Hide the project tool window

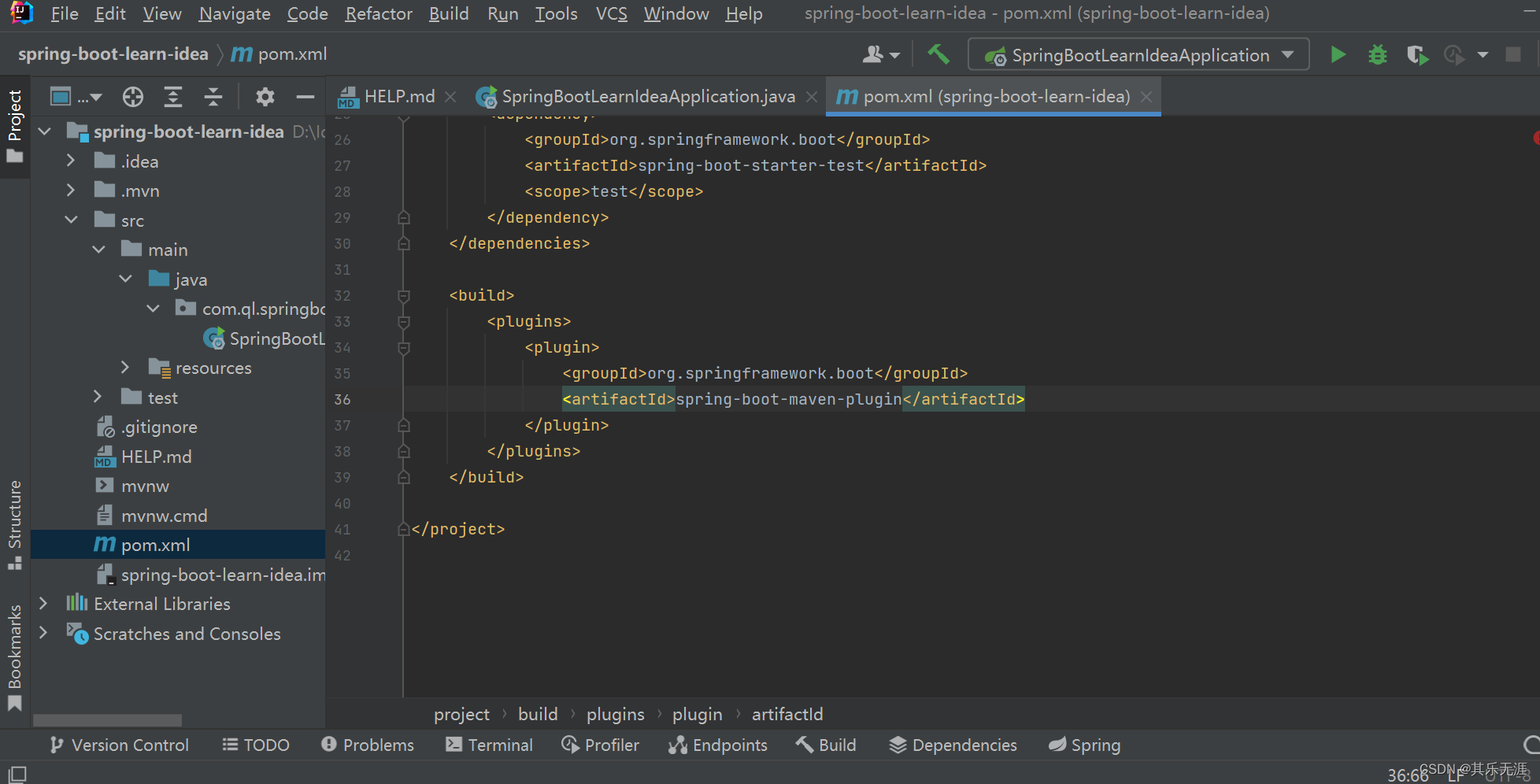point(305,97)
